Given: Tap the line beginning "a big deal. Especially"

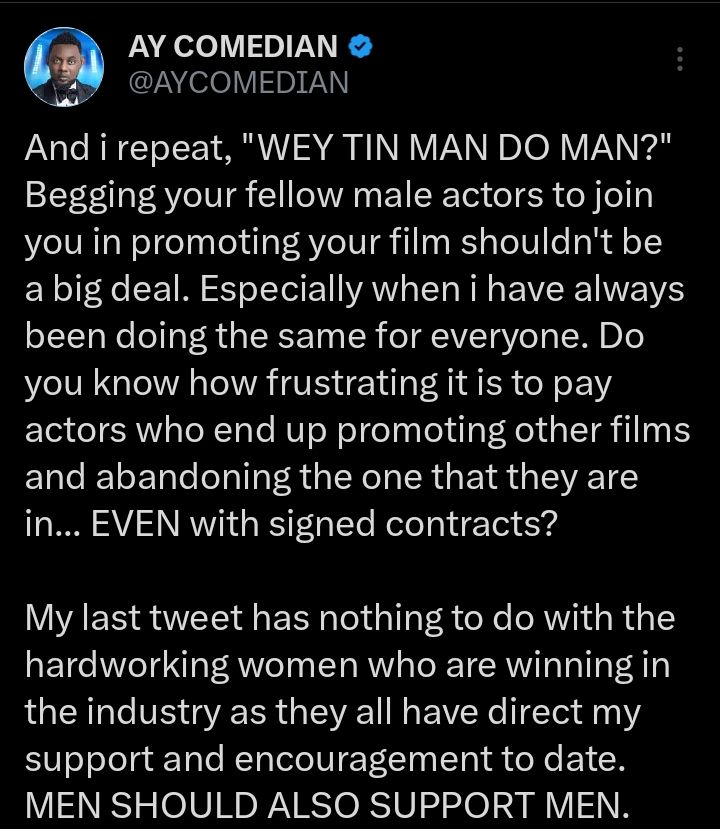Looking at the screenshot, I should pos(355,289).
